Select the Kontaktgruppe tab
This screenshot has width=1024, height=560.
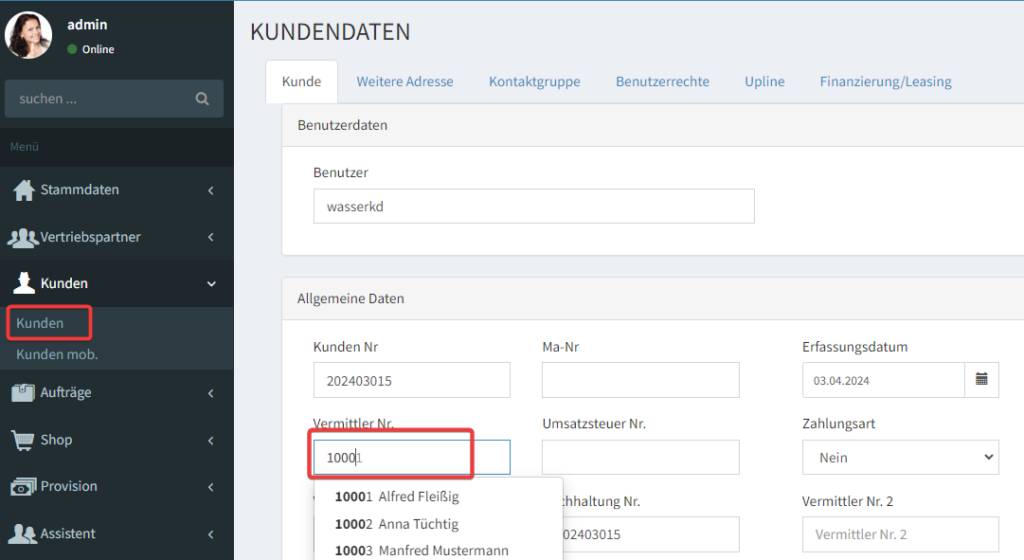(534, 82)
